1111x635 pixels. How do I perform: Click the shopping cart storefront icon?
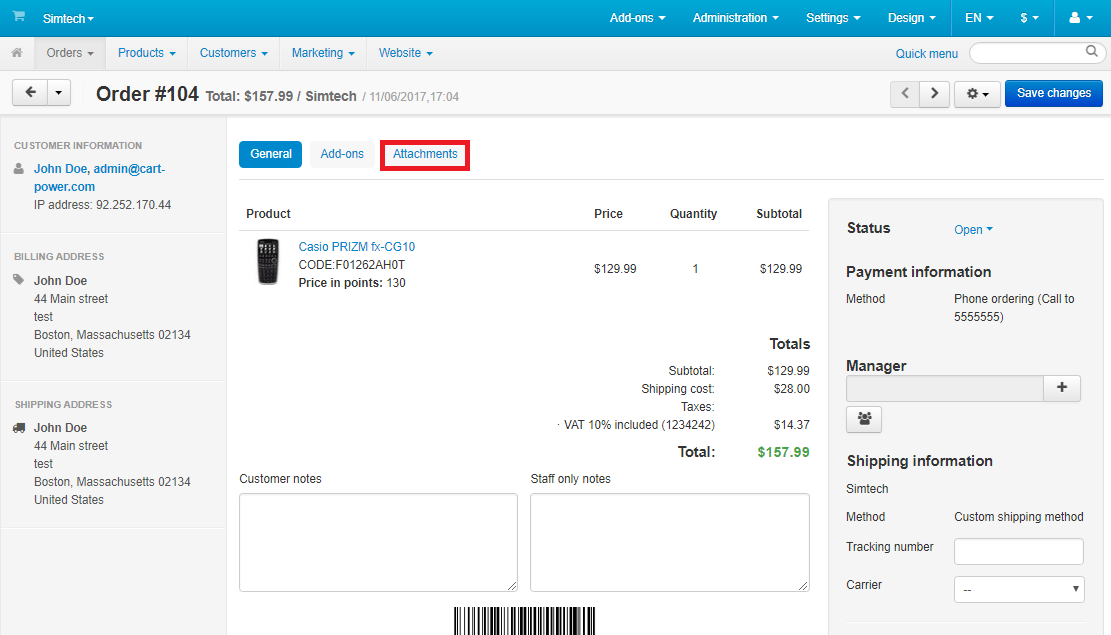[x=18, y=17]
